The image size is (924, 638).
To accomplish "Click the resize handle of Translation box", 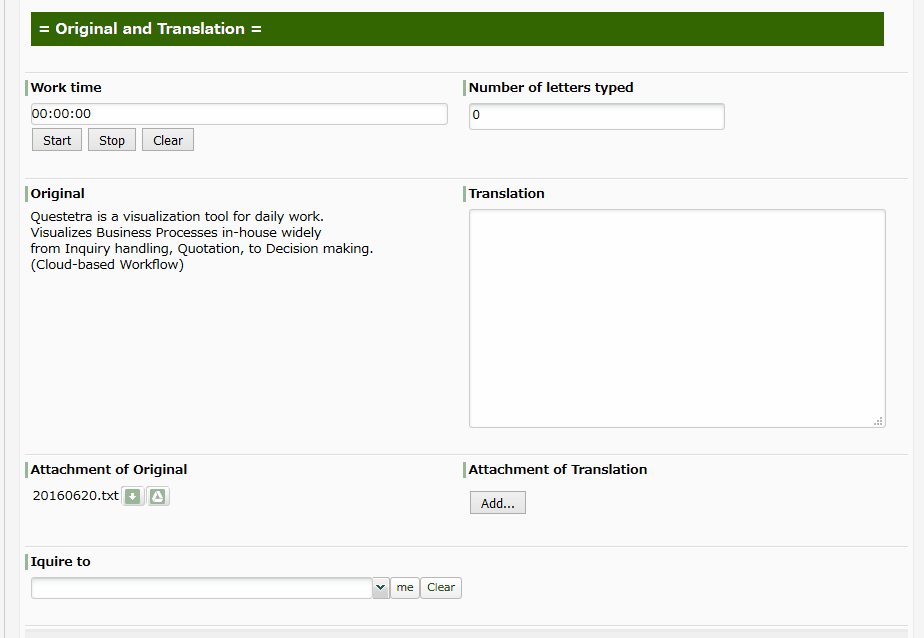I will (879, 422).
